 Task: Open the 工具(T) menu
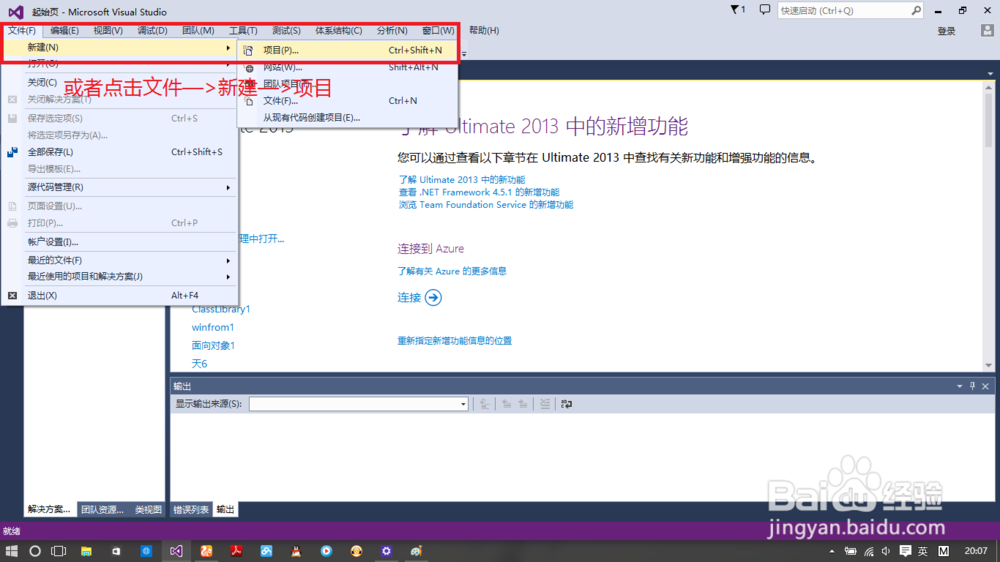click(x=243, y=31)
